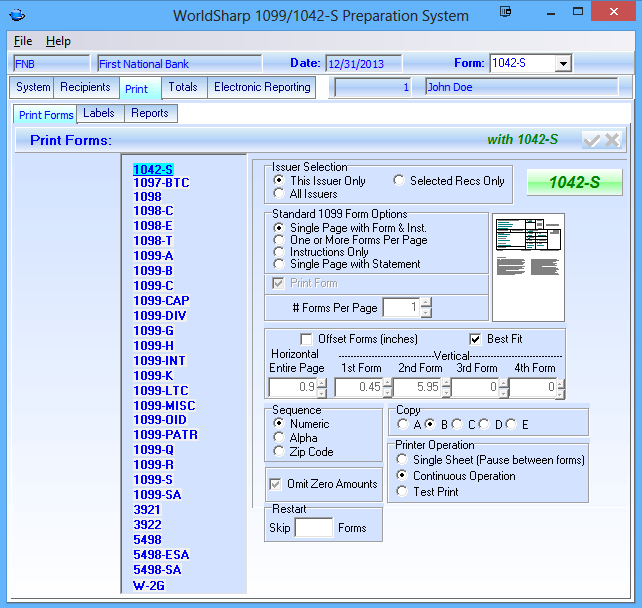642x608 pixels.
Task: Open the Form type dropdown
Action: point(563,64)
